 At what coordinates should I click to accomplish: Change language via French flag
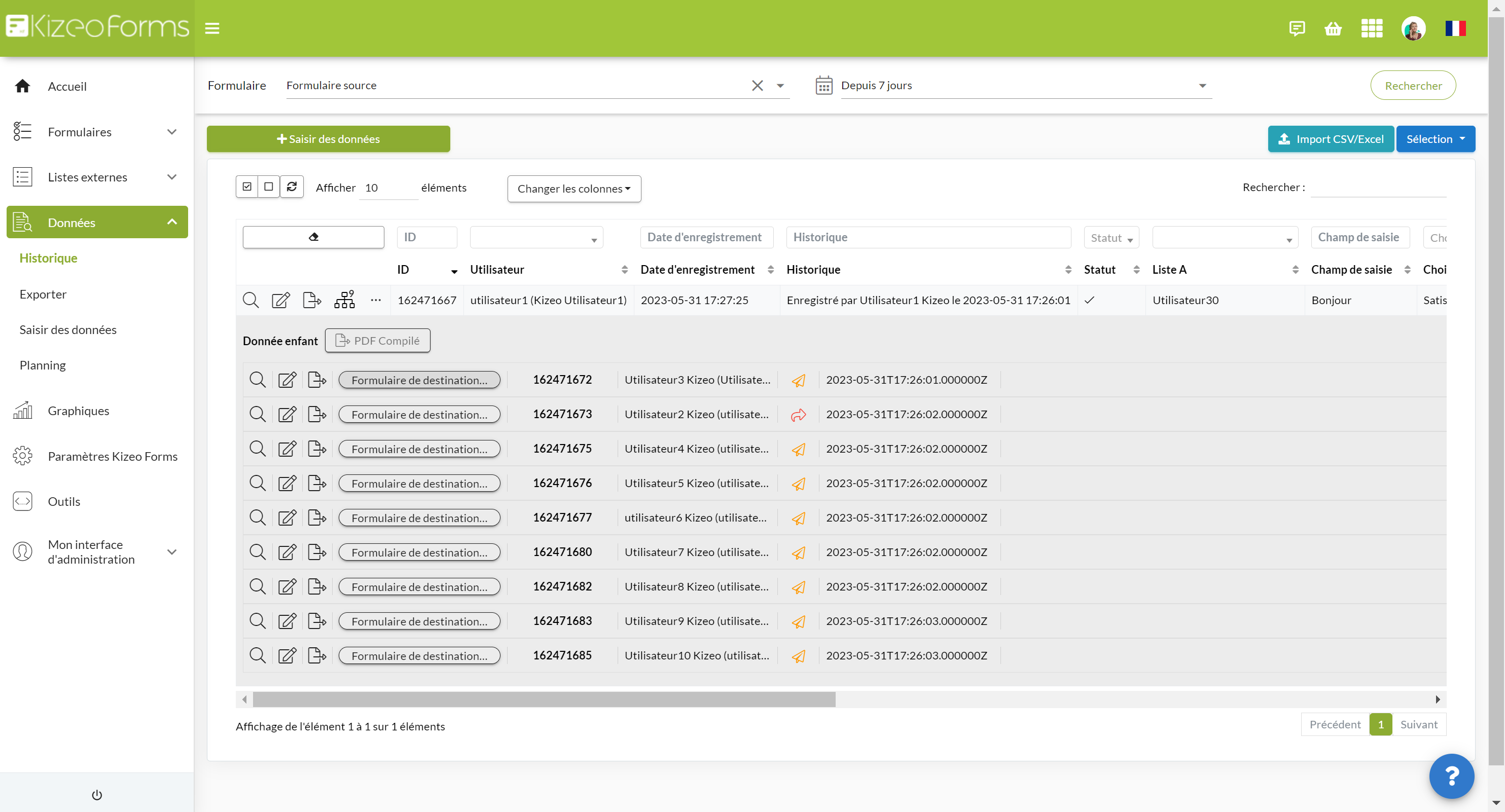(x=1455, y=28)
